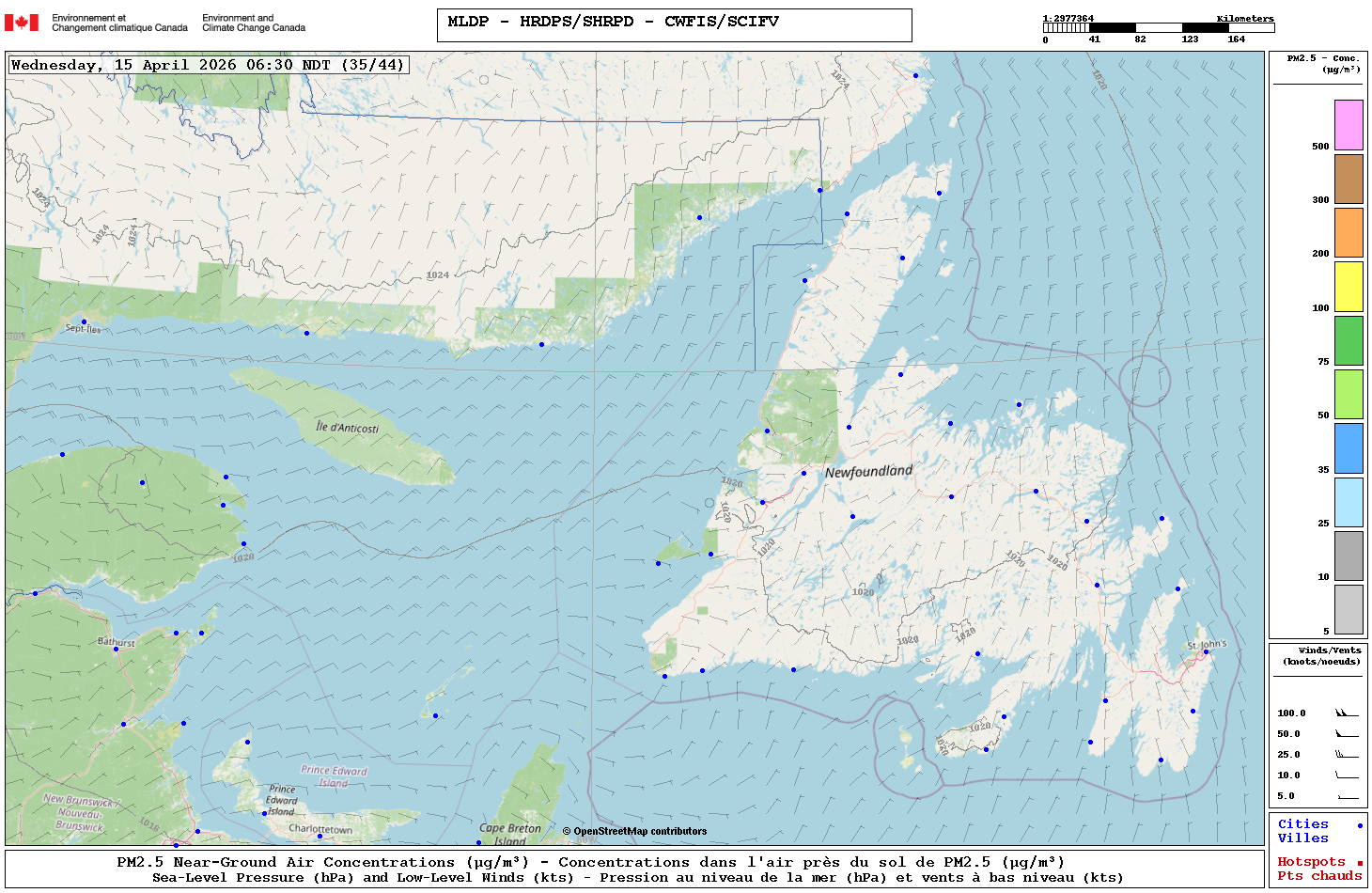The width and height of the screenshot is (1372, 893).
Task: Select the pink PM2.5 legend swatch
Action: coord(1349,125)
